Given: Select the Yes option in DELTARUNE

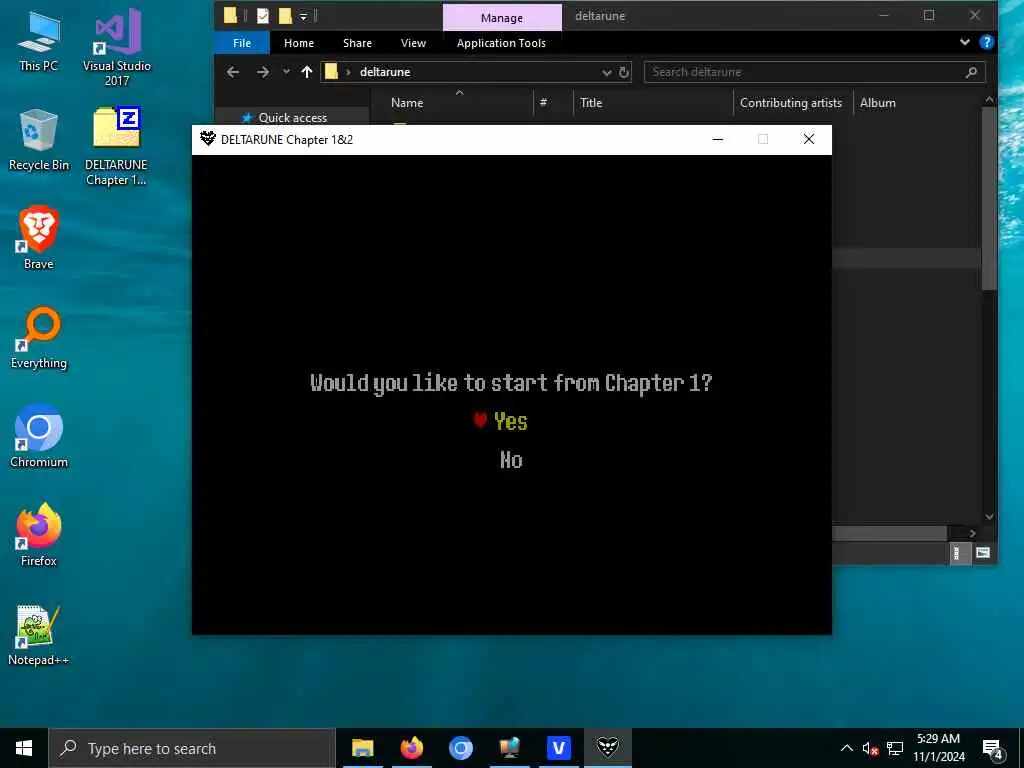Looking at the screenshot, I should pyautogui.click(x=510, y=422).
